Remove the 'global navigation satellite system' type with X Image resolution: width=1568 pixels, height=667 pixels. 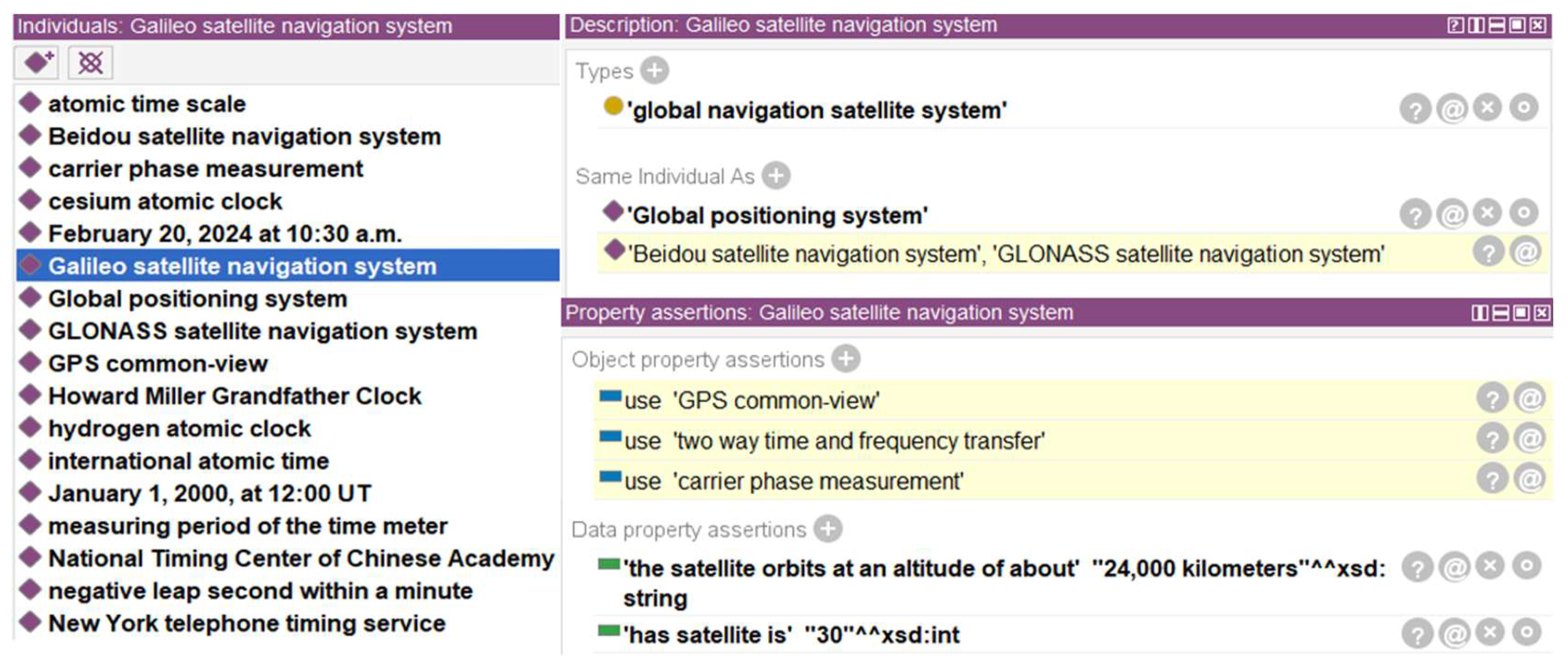click(1488, 108)
